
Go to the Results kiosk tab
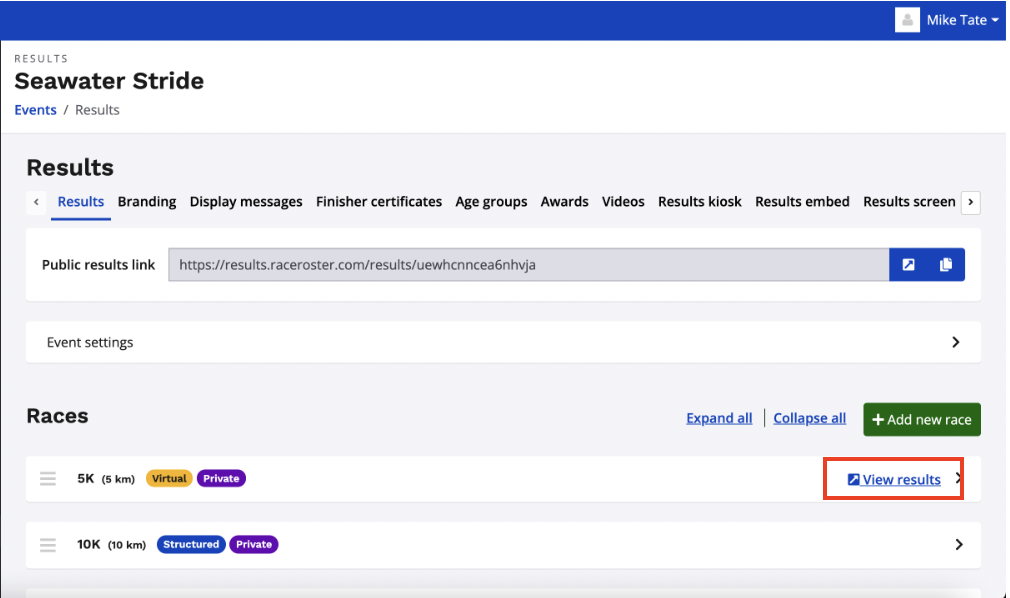pos(699,202)
